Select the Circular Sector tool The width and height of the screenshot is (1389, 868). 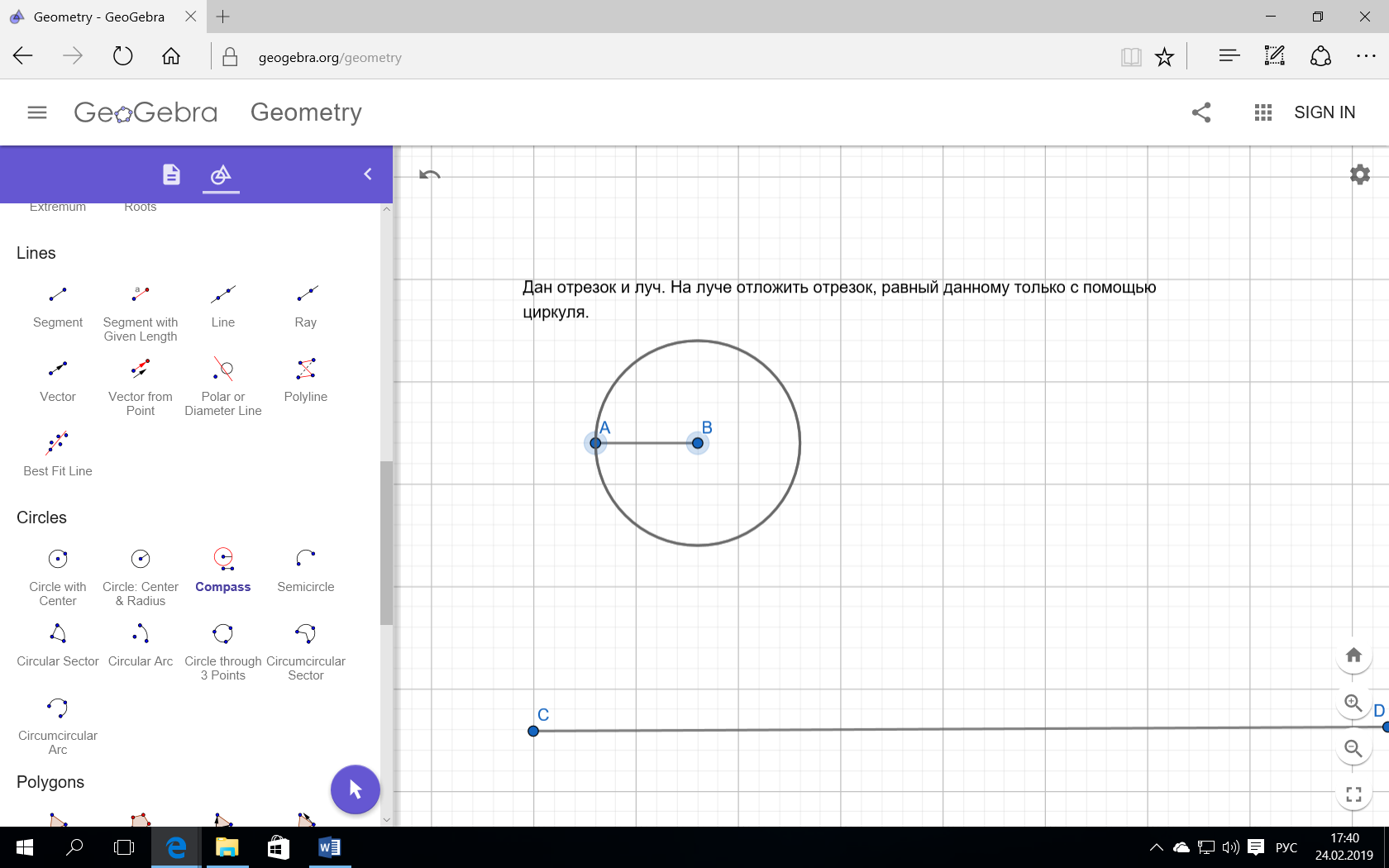58,645
